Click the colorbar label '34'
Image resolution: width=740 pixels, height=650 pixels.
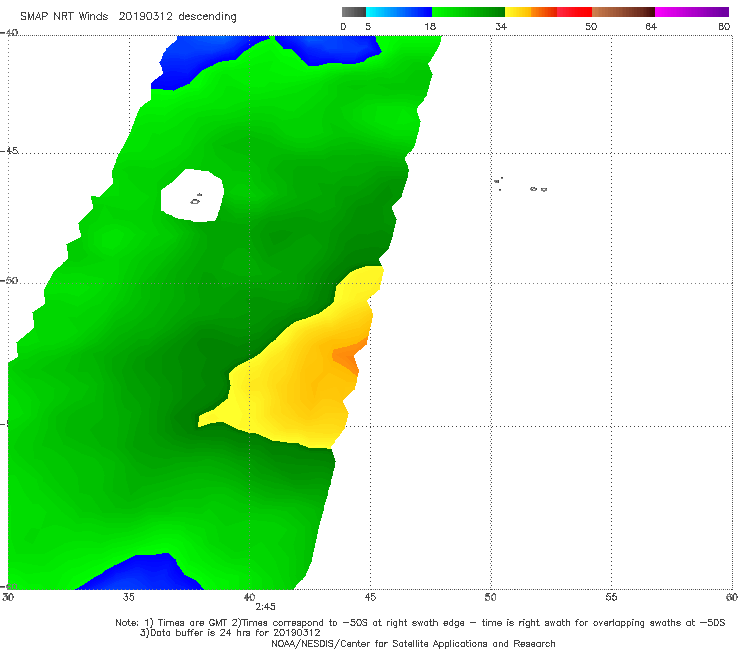(501, 27)
